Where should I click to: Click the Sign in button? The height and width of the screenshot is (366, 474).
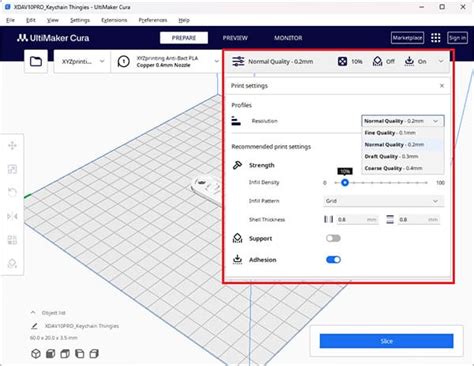pos(457,38)
